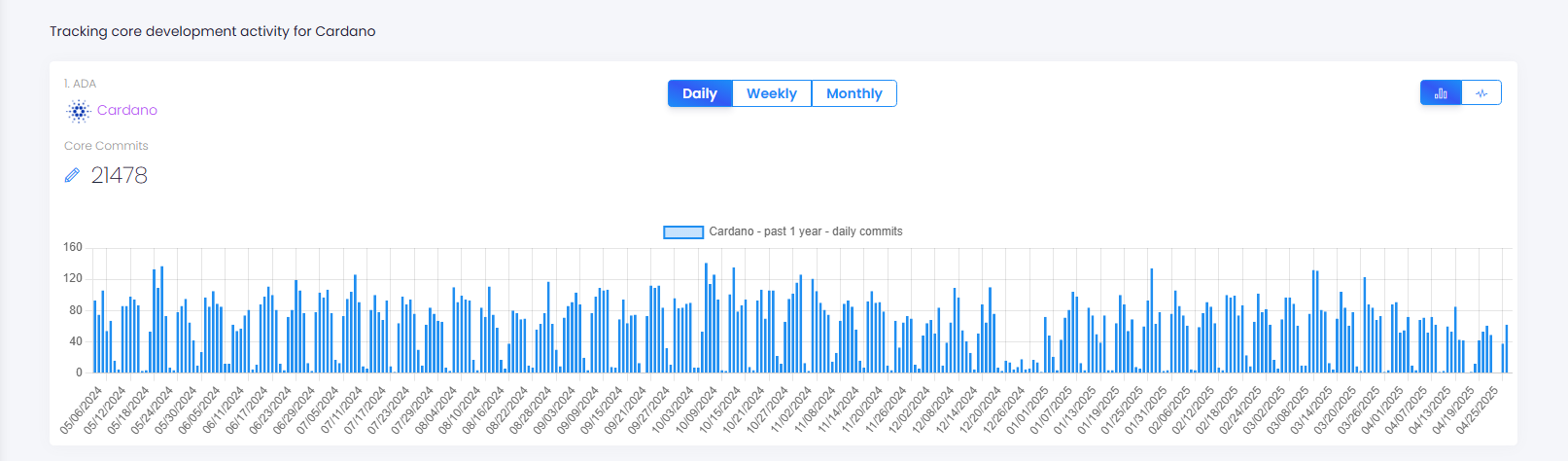
Task: Open the Monthly commits view
Action: click(854, 93)
